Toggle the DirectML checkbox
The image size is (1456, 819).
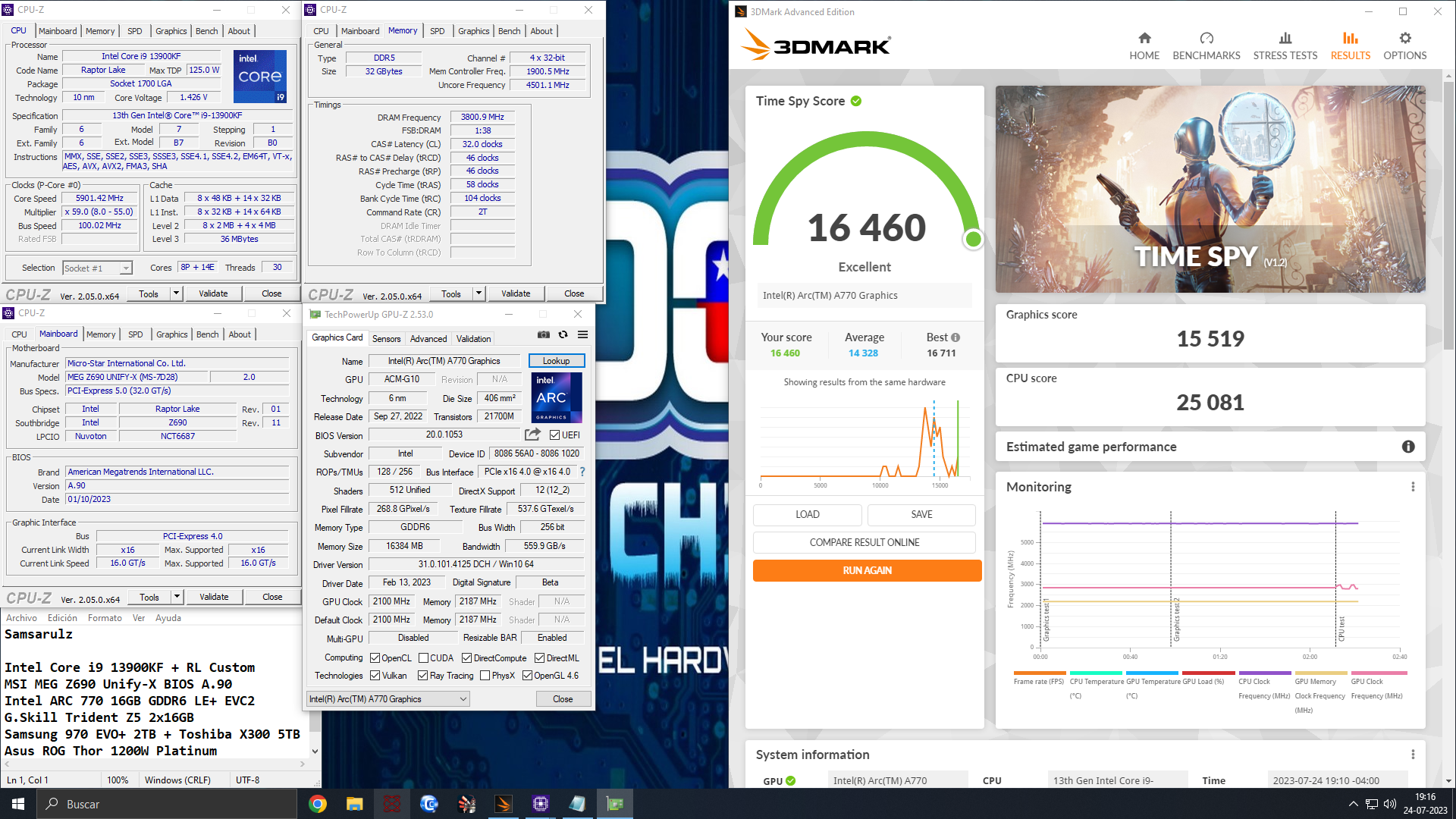pos(539,658)
